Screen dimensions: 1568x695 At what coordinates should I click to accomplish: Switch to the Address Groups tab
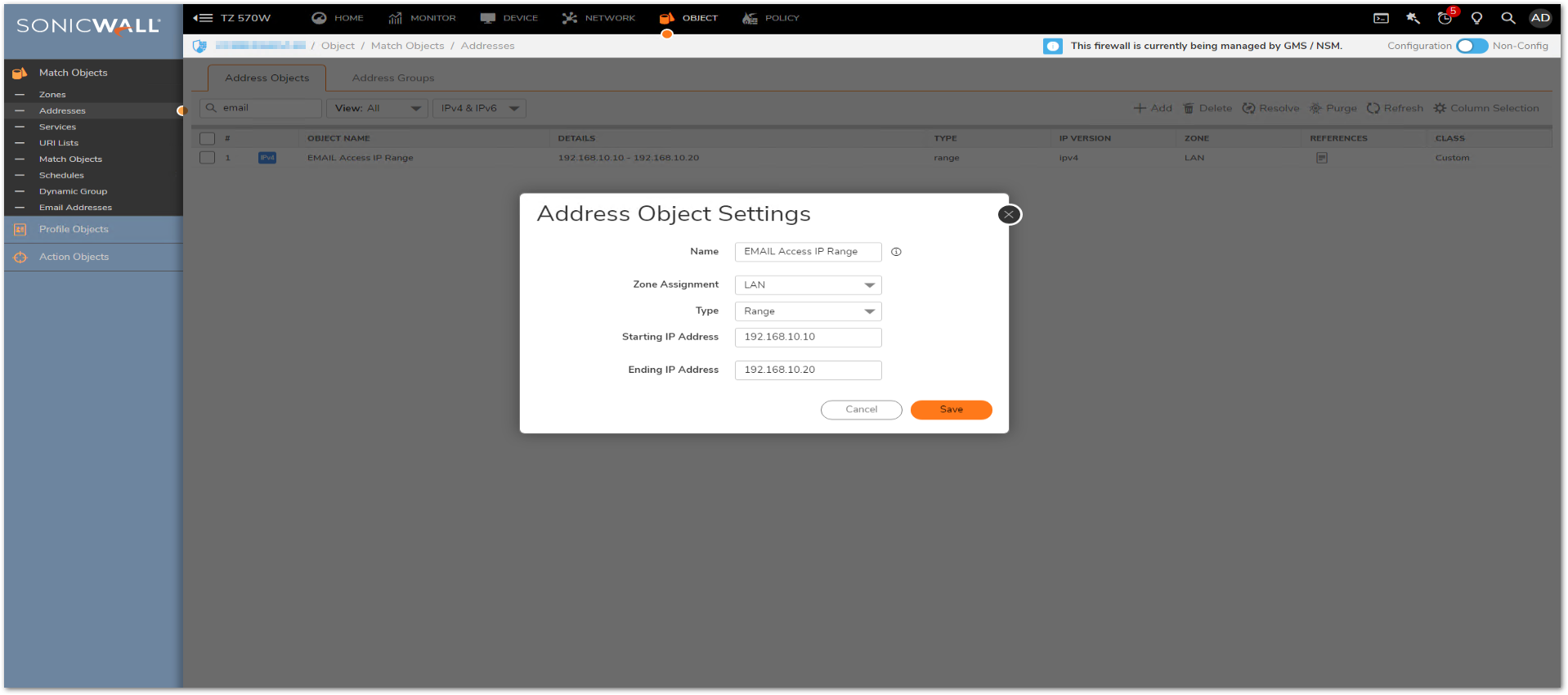pyautogui.click(x=393, y=78)
